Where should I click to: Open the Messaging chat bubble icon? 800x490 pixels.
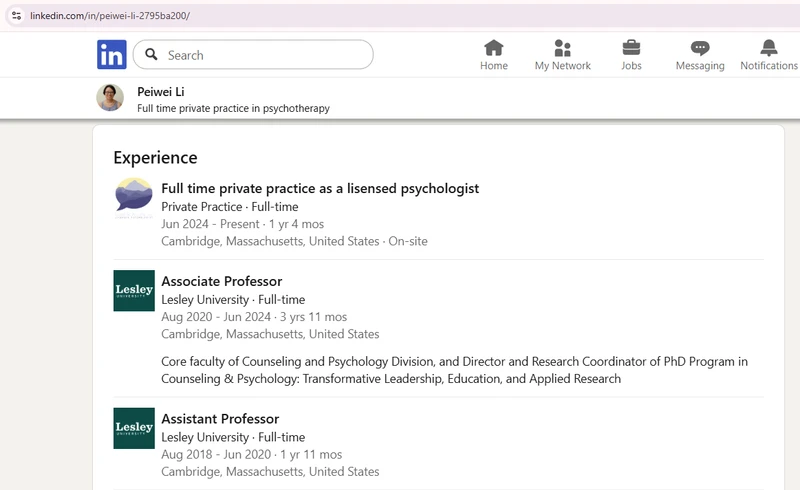click(700, 48)
